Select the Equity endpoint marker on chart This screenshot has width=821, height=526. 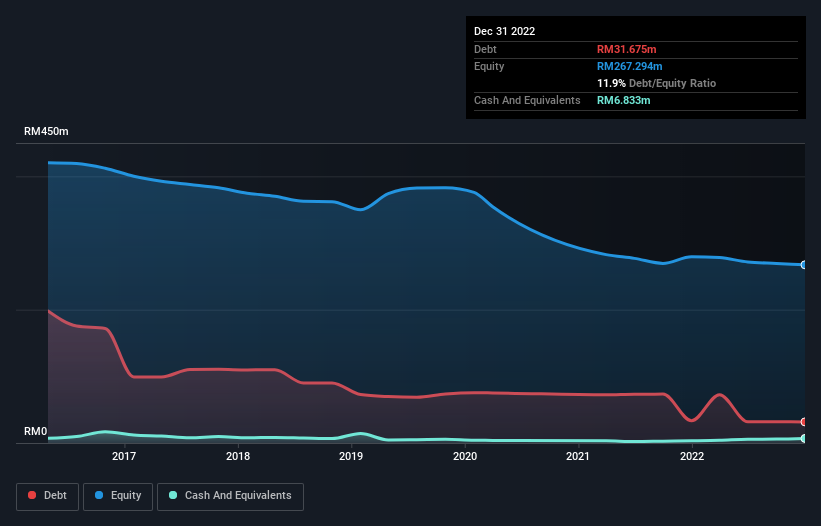point(804,265)
